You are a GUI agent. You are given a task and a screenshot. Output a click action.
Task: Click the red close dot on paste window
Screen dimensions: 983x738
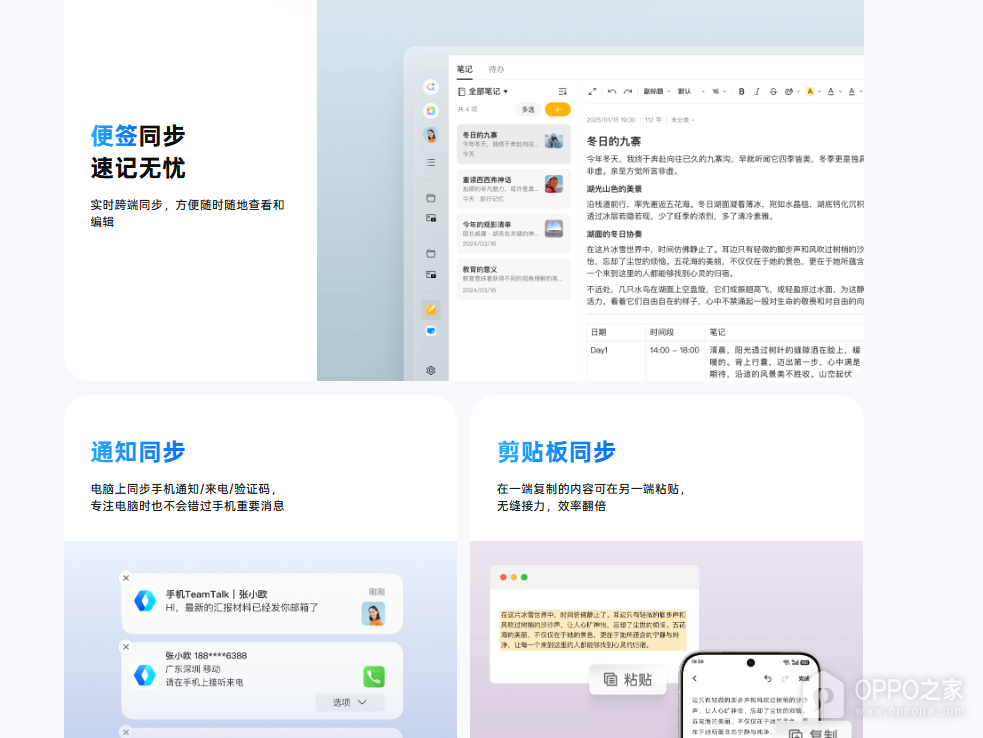click(503, 577)
